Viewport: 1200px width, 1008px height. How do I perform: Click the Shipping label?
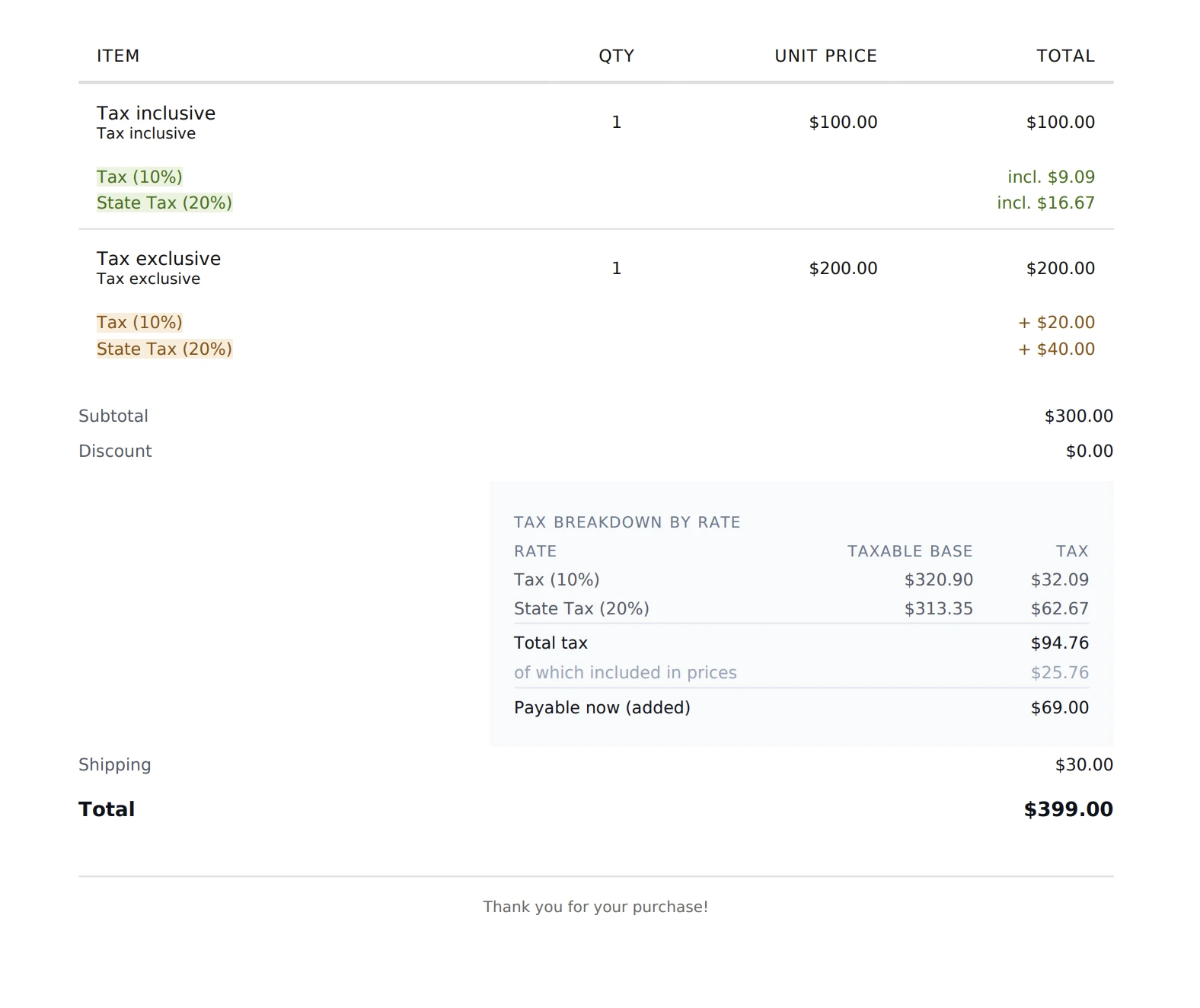coord(115,764)
